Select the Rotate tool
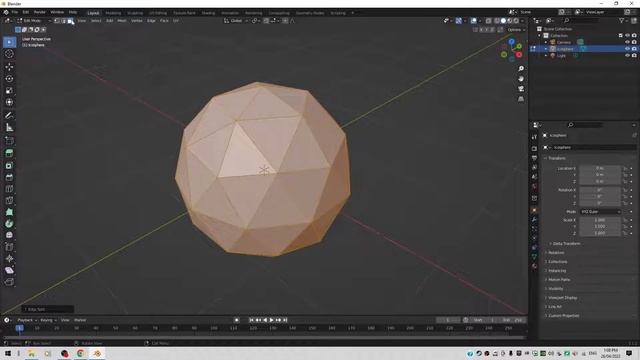 click(9, 79)
